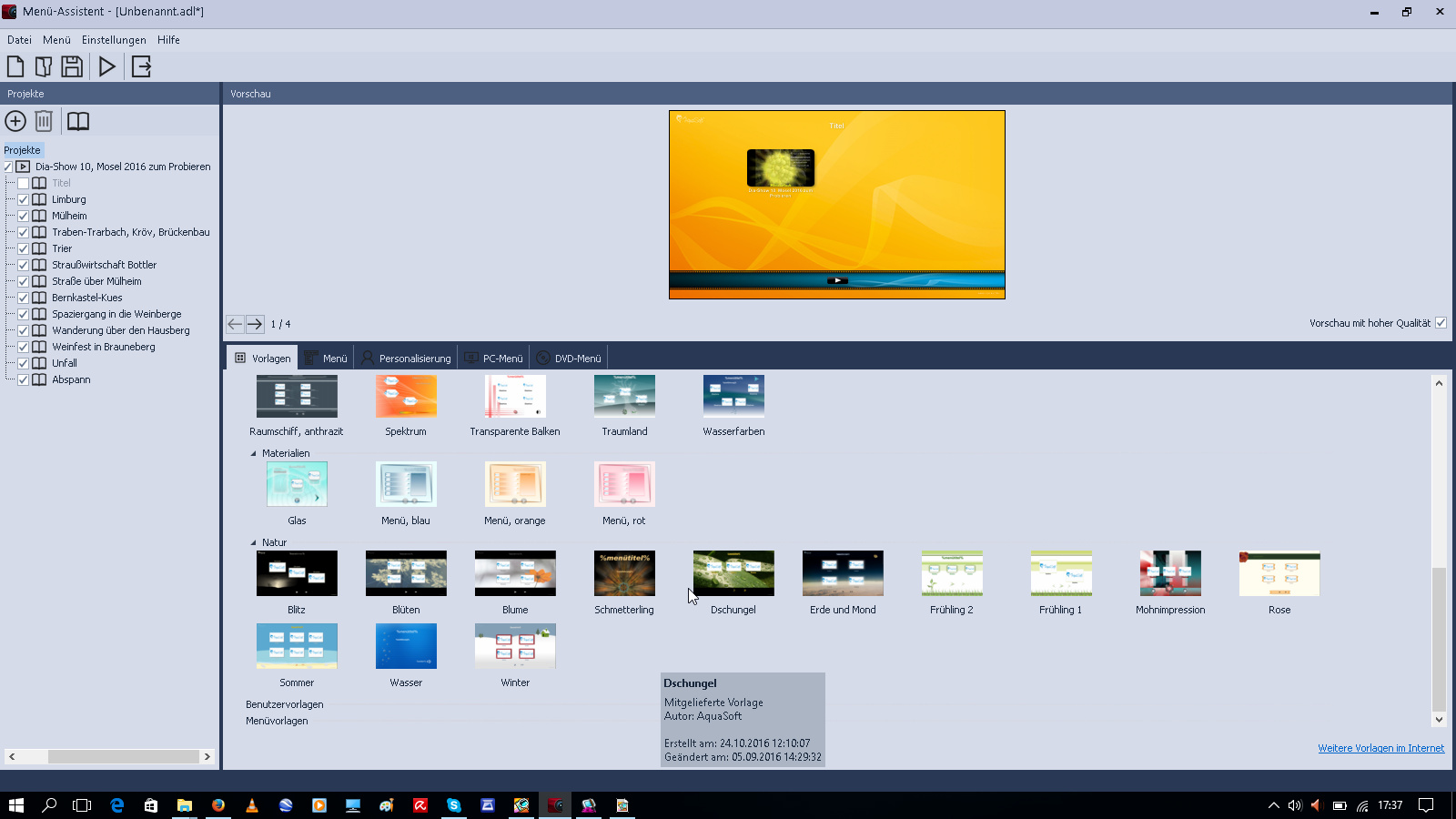The height and width of the screenshot is (819, 1456).
Task: Open the Einstellungen menu
Action: [114, 40]
